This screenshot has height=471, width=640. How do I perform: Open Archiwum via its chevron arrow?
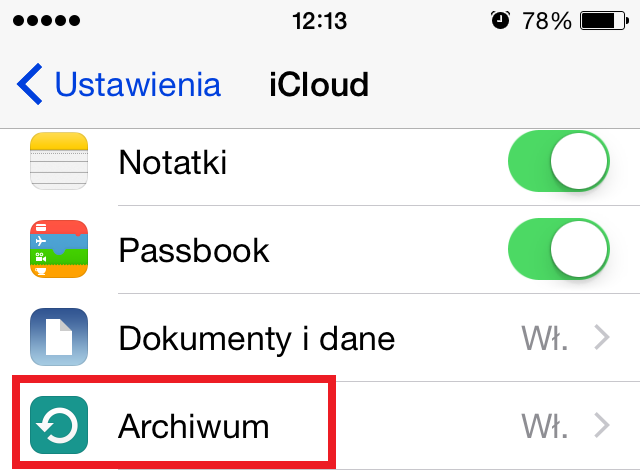pyautogui.click(x=602, y=425)
